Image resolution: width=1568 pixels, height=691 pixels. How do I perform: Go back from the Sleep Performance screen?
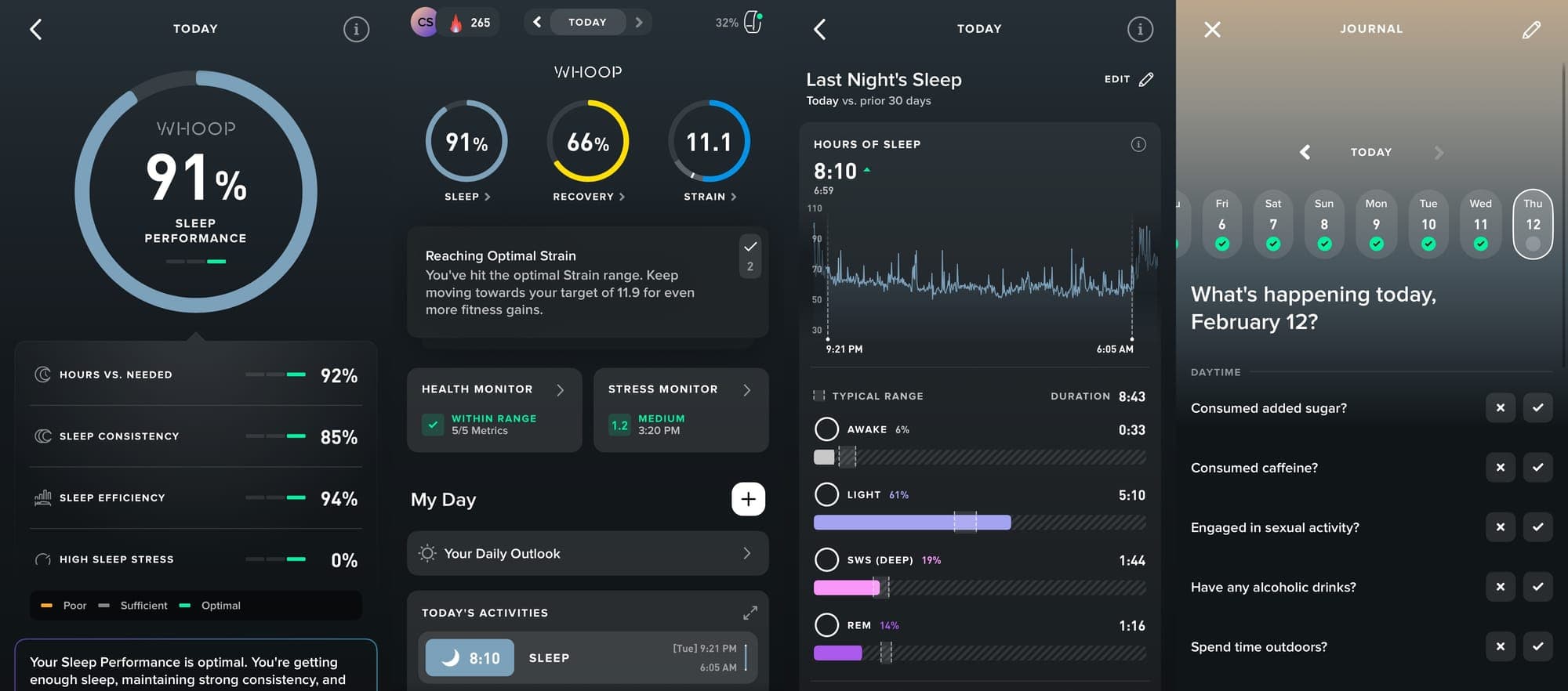point(36,30)
